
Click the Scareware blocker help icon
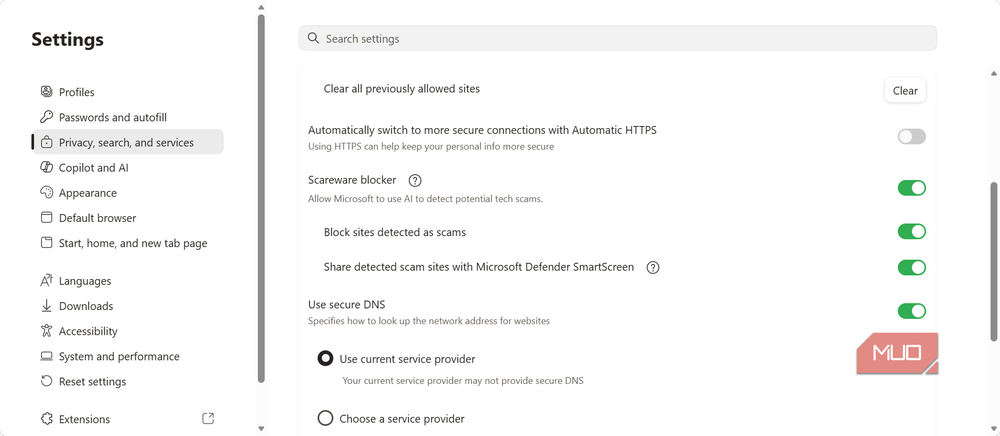[x=415, y=180]
